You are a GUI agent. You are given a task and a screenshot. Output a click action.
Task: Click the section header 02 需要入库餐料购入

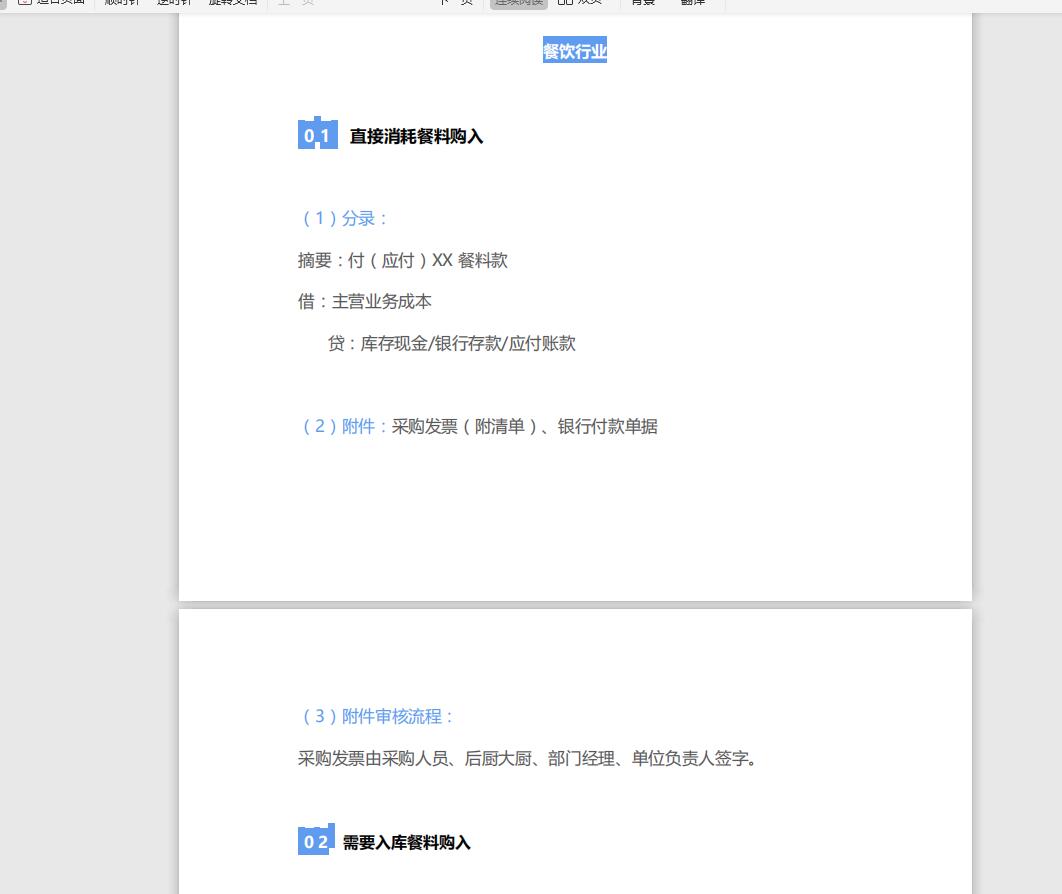coord(385,843)
